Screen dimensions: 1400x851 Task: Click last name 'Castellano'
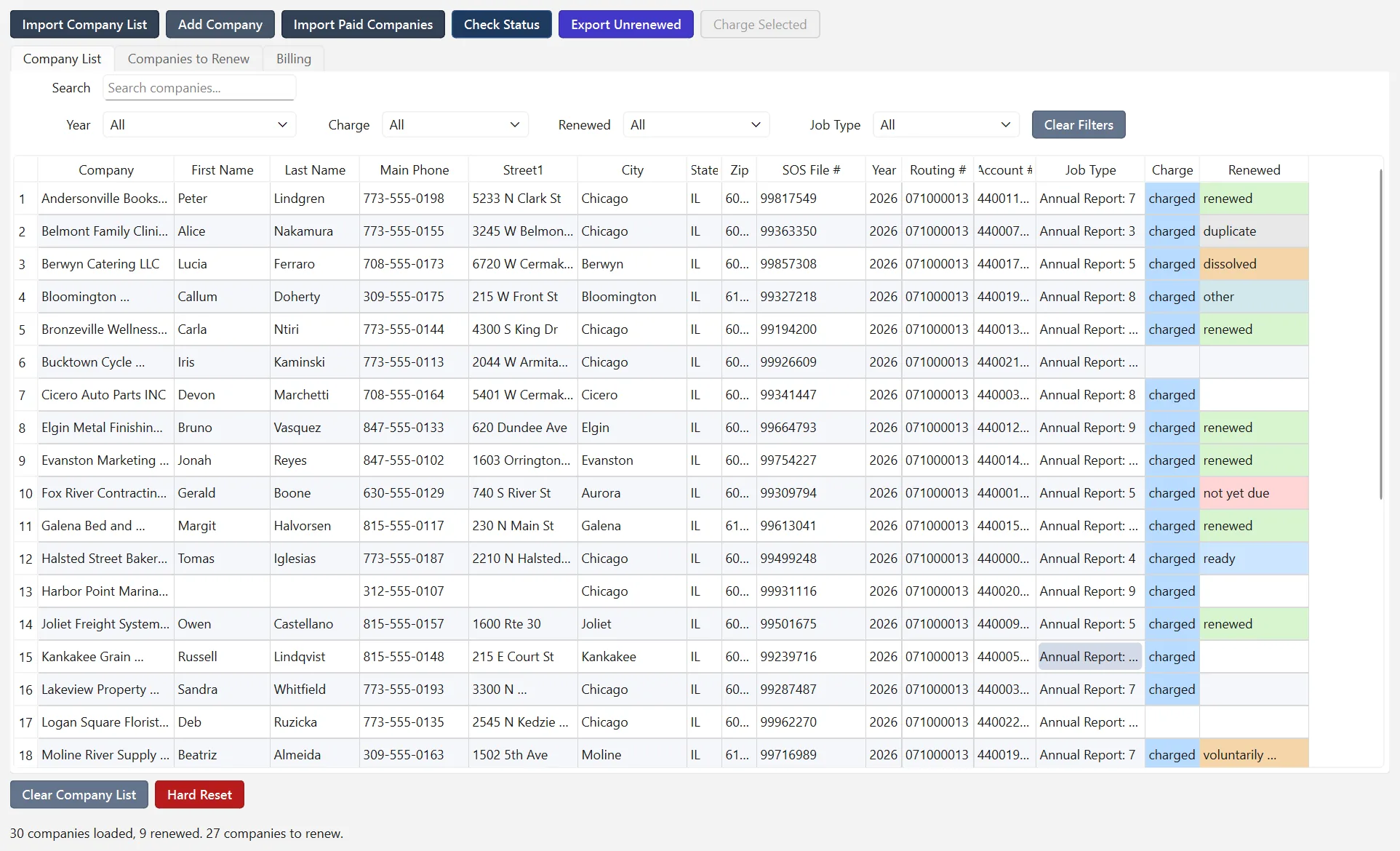[315, 624]
